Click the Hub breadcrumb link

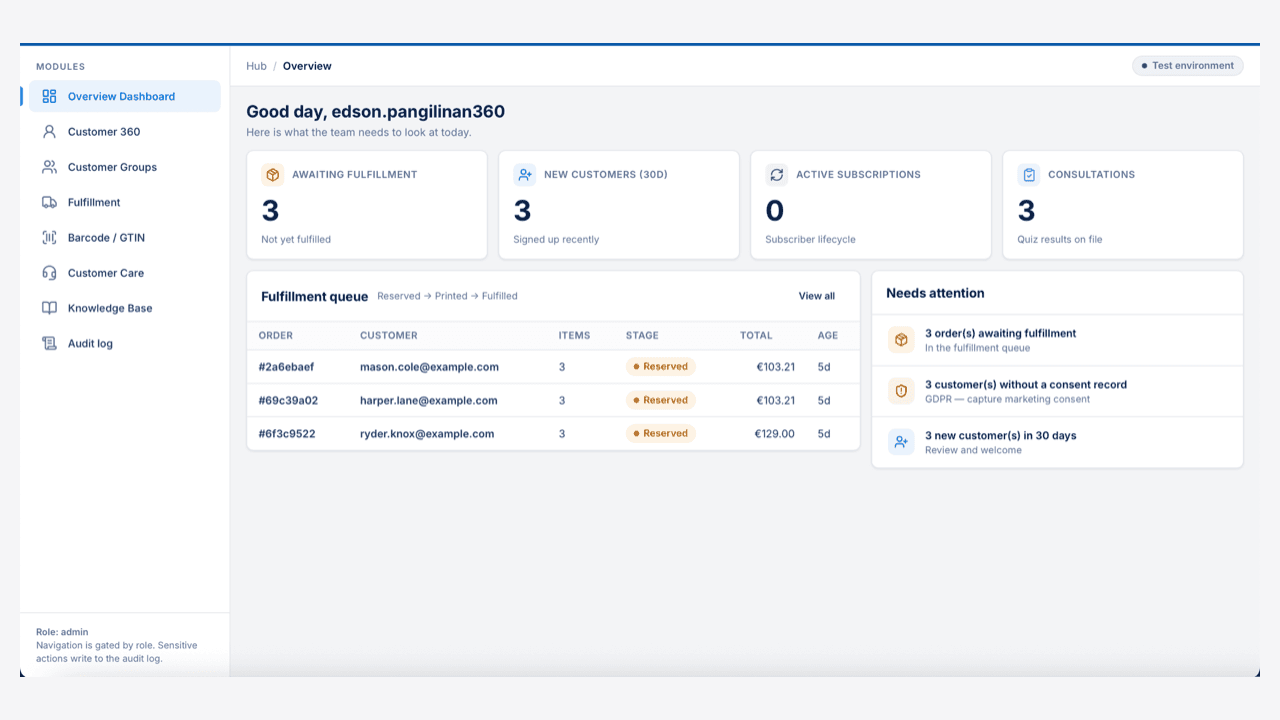pos(256,66)
